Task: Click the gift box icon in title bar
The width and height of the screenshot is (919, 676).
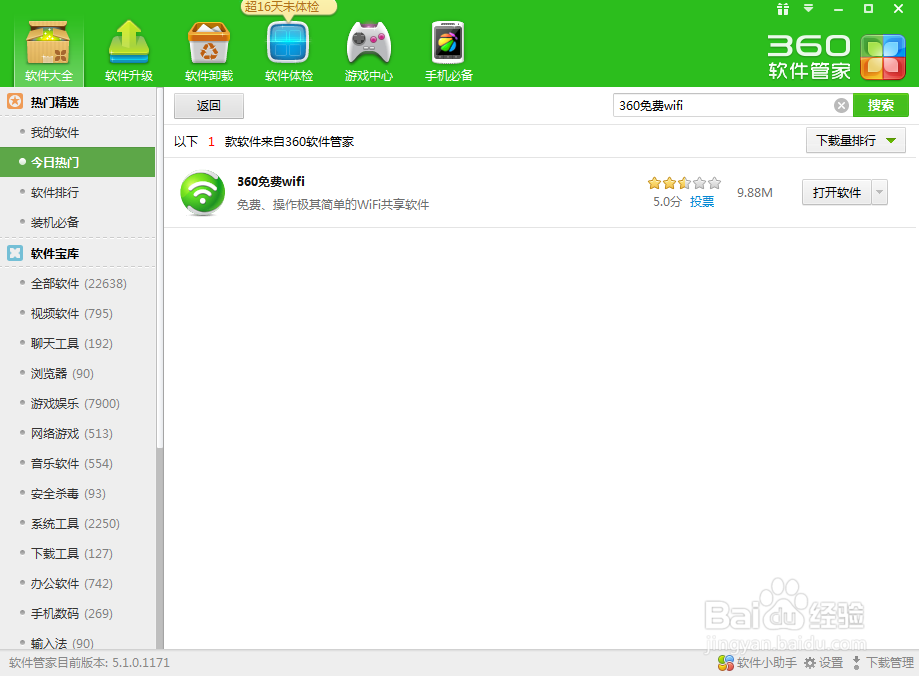Action: coord(782,9)
